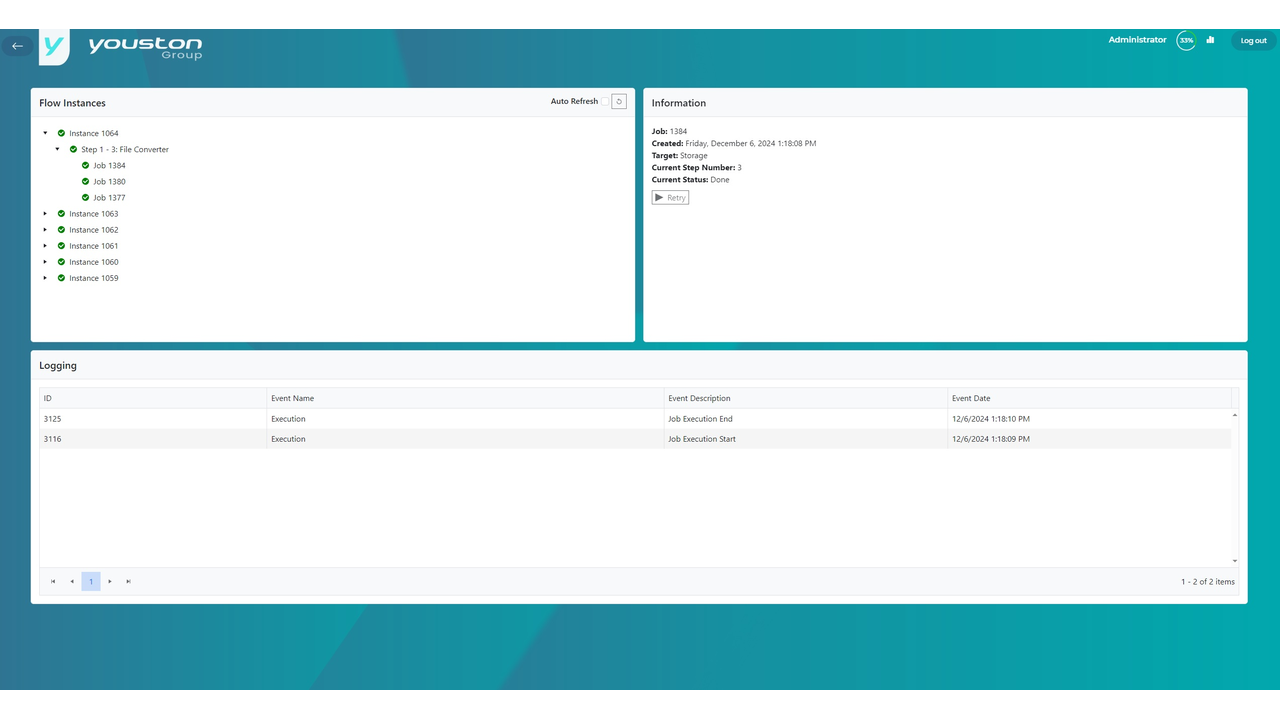This screenshot has height=720, width=1280.
Task: Expand the Instance 1062 node arrow
Action: (45, 229)
